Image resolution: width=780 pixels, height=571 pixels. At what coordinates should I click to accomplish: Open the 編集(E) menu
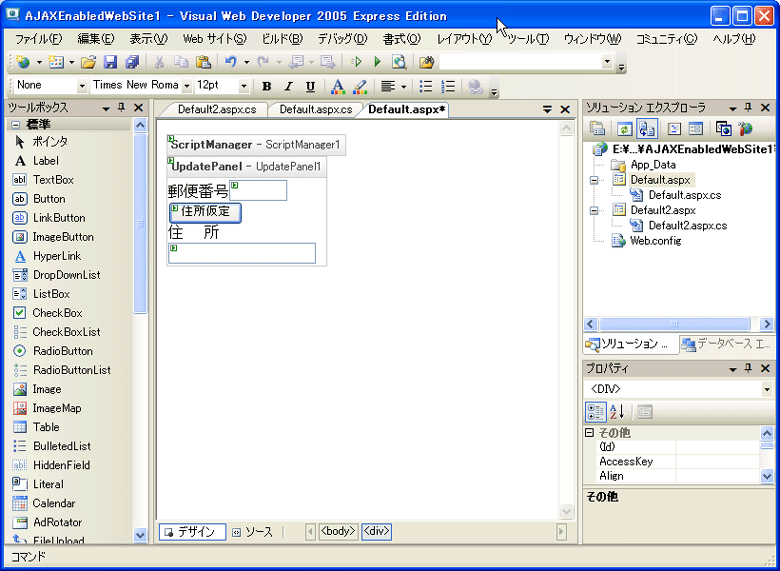96,39
